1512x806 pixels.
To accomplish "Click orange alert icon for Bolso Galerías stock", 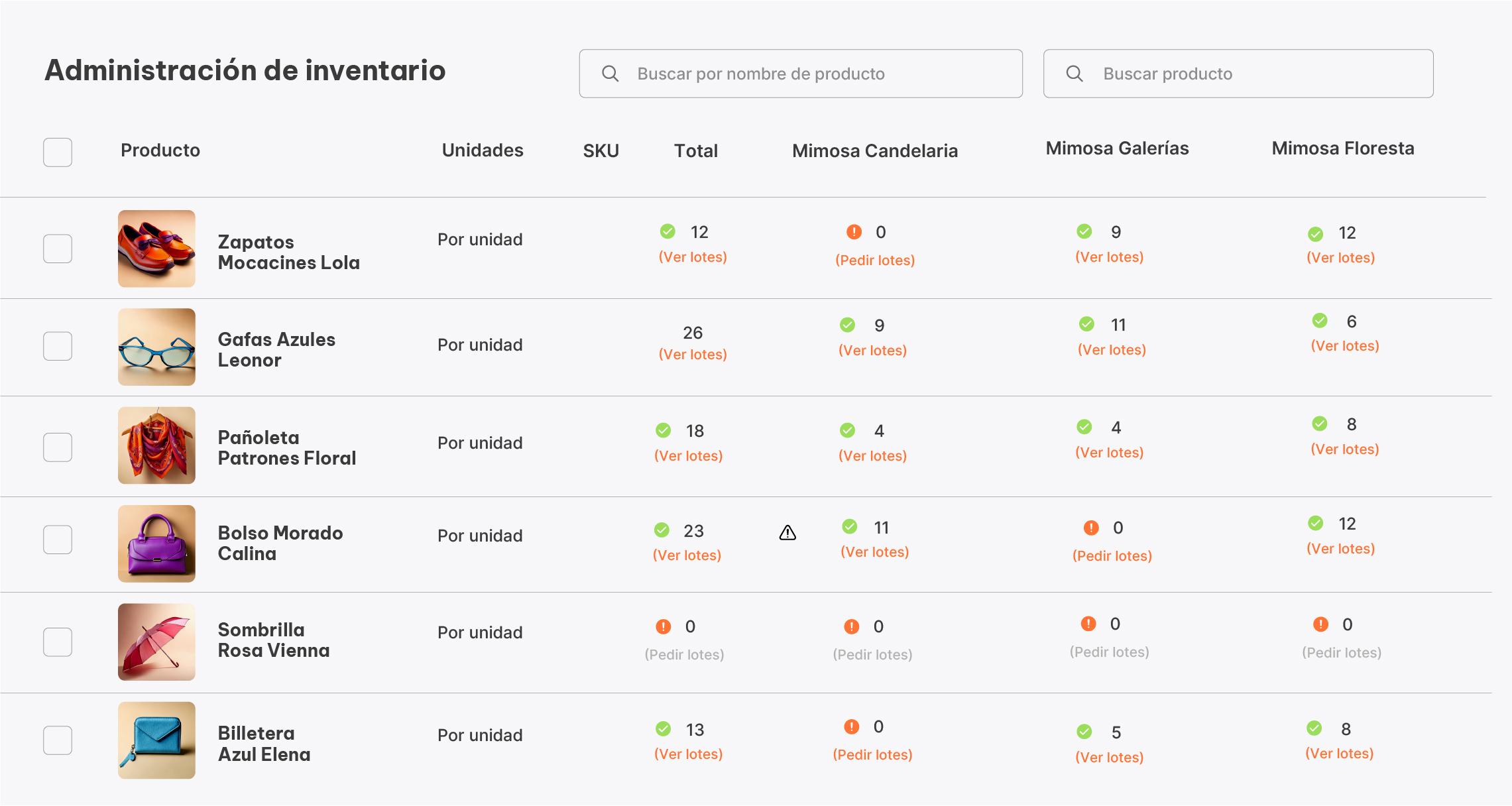I will point(1090,528).
